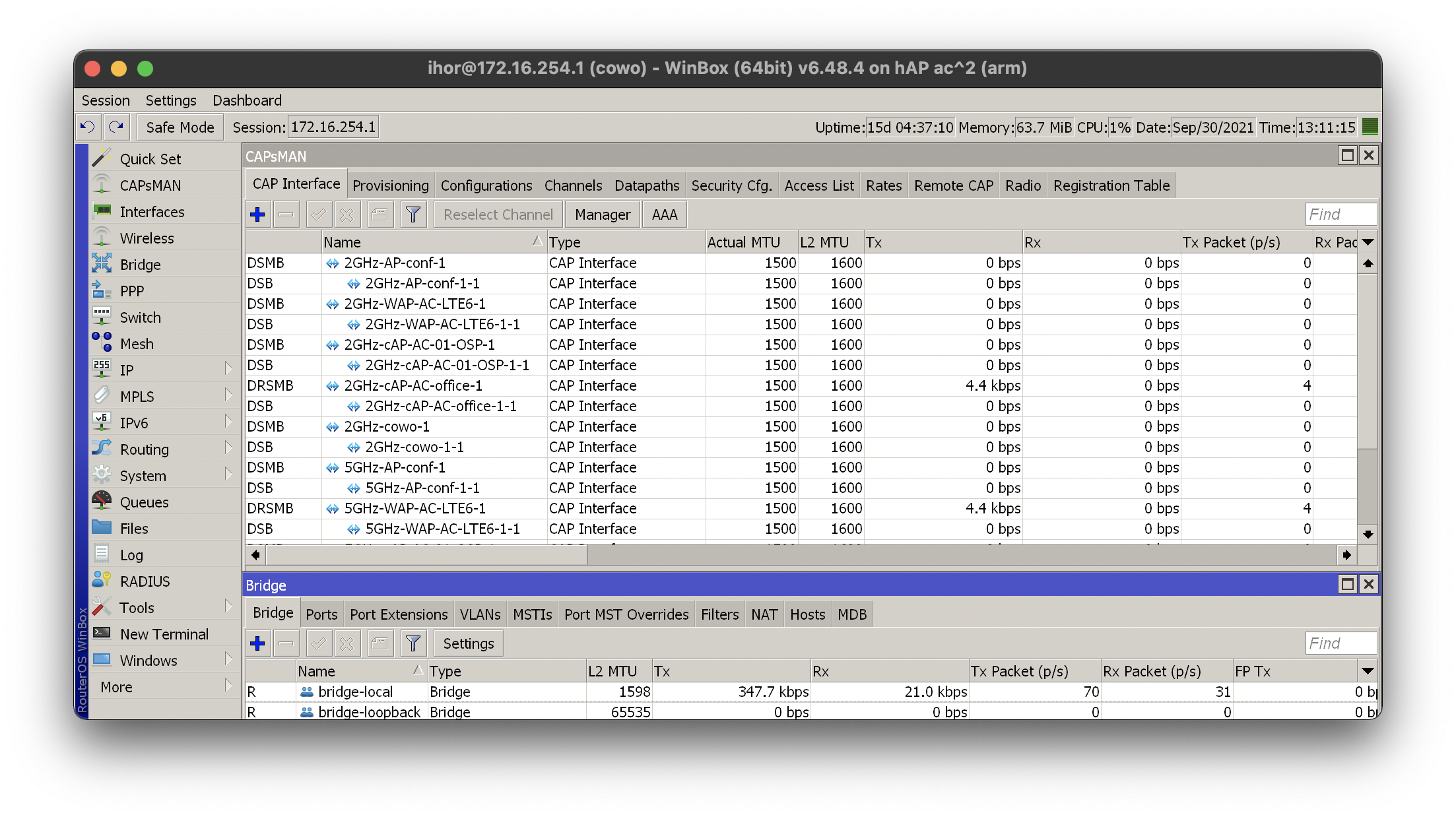The height and width of the screenshot is (817, 1456).
Task: Click macOS green zoom window button
Action: pyautogui.click(x=145, y=69)
